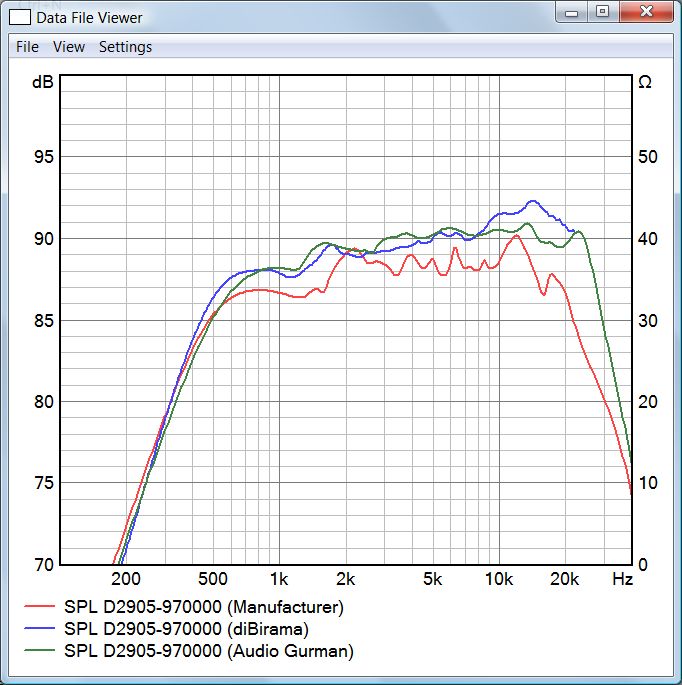682x685 pixels.
Task: Click the '85' dB axis value
Action: point(44,321)
